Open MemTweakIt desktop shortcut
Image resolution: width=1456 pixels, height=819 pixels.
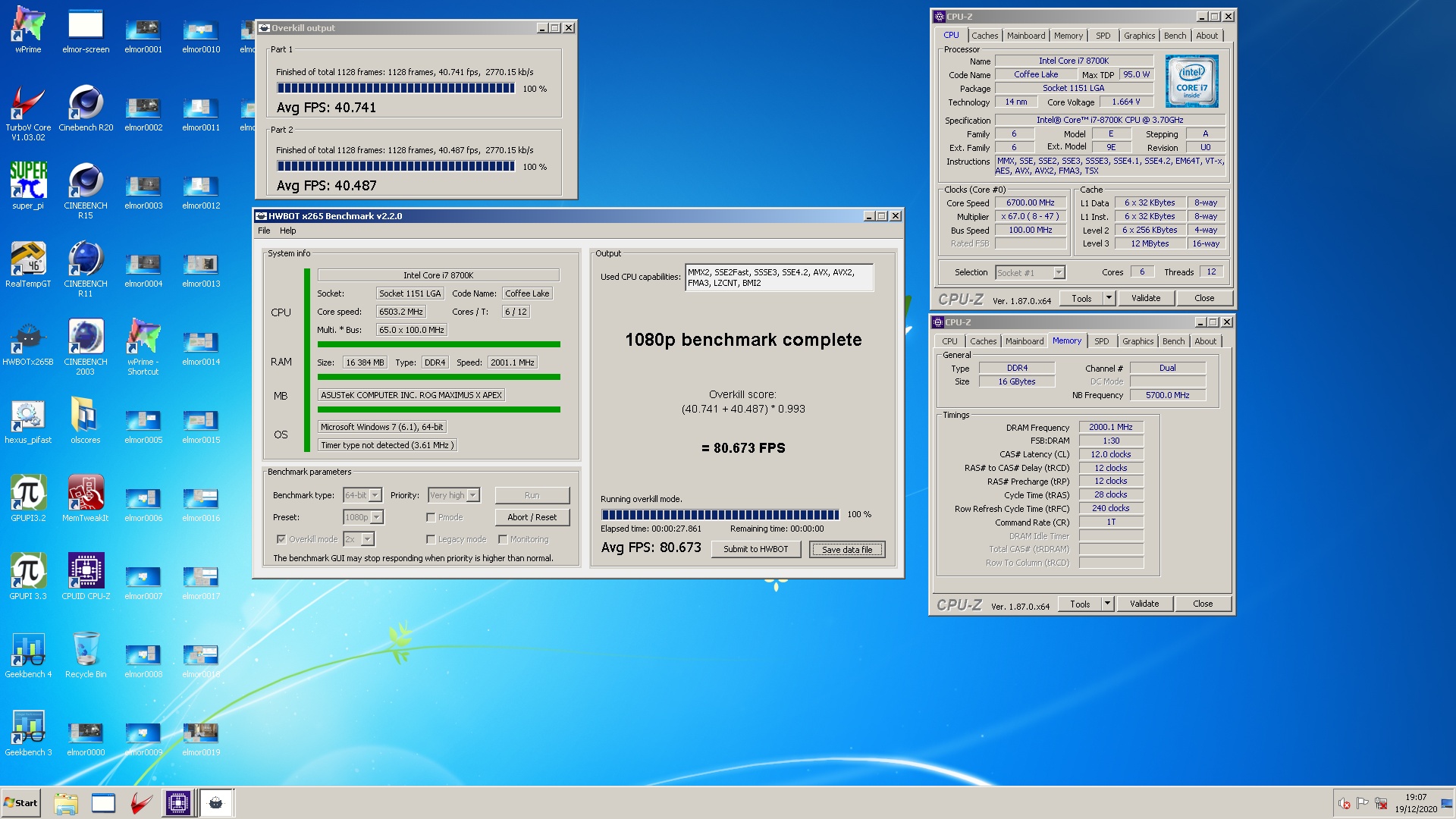[86, 498]
